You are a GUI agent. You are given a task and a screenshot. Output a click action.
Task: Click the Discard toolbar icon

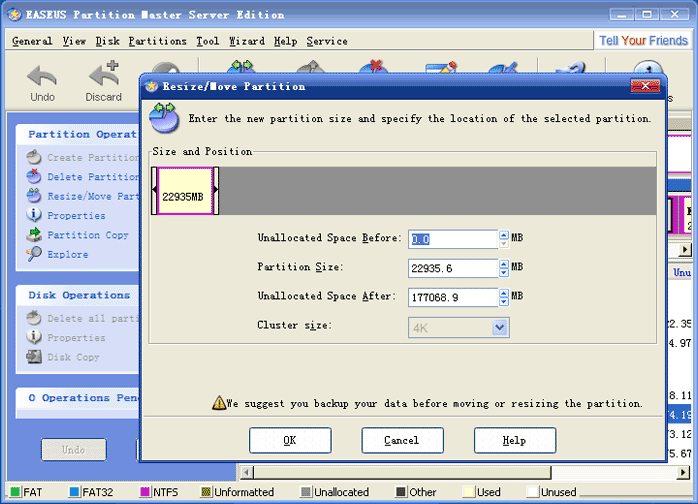point(104,73)
